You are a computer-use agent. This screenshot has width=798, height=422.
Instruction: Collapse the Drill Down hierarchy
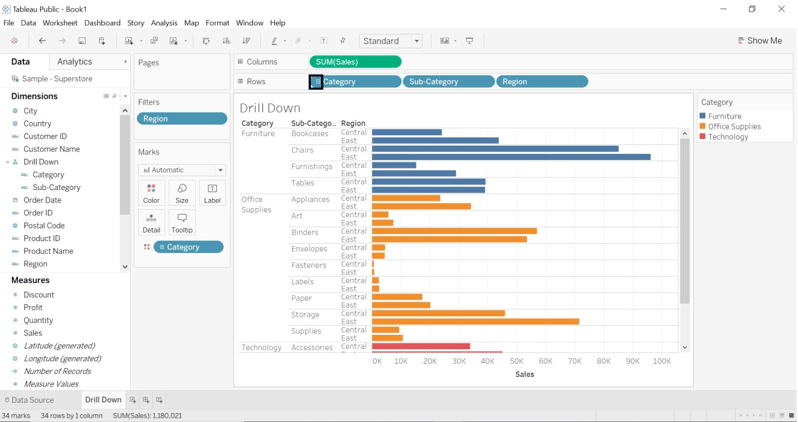click(8, 162)
